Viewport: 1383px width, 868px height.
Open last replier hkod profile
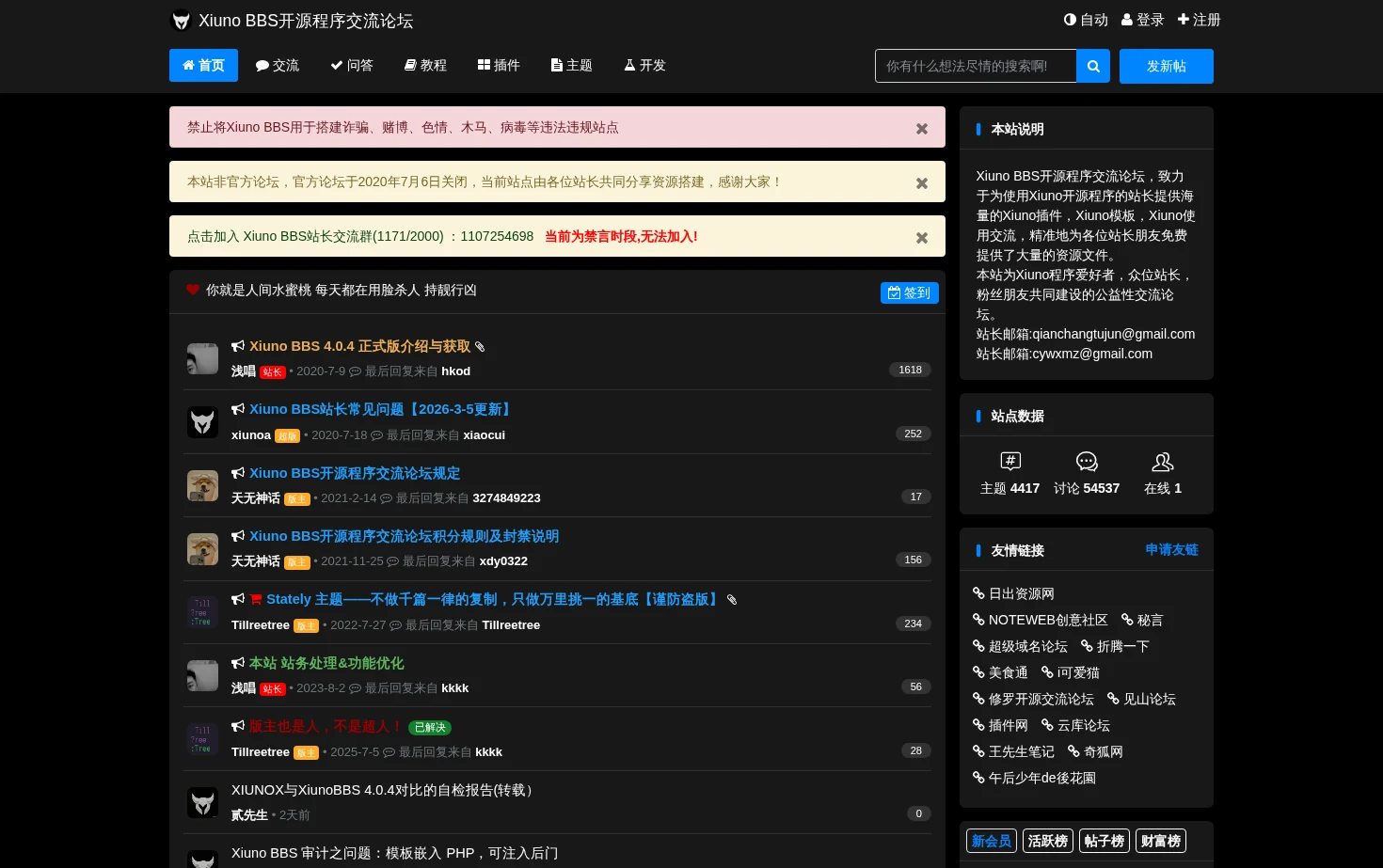(x=456, y=371)
